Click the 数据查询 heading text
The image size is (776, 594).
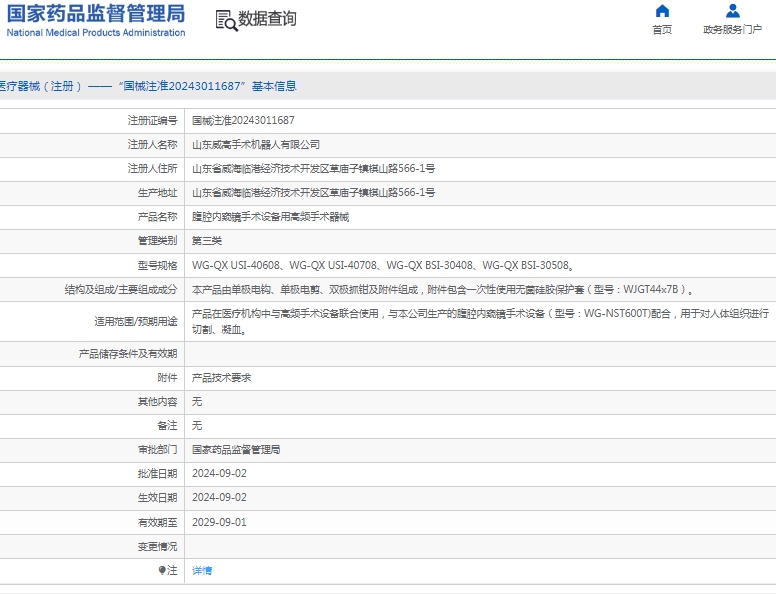click(267, 19)
